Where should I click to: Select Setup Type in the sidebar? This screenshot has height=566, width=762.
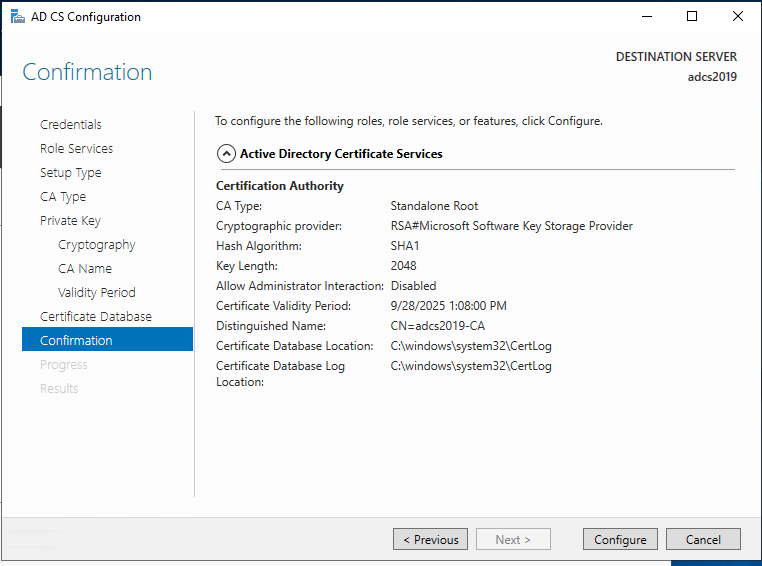coord(70,173)
